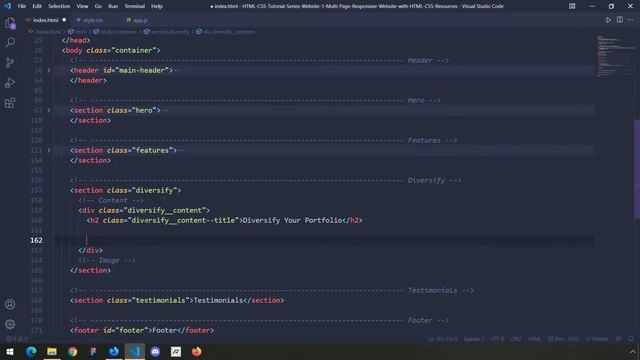Click the Visual Studio Code taskbar icon
This screenshot has height=360, width=640.
click(x=135, y=351)
